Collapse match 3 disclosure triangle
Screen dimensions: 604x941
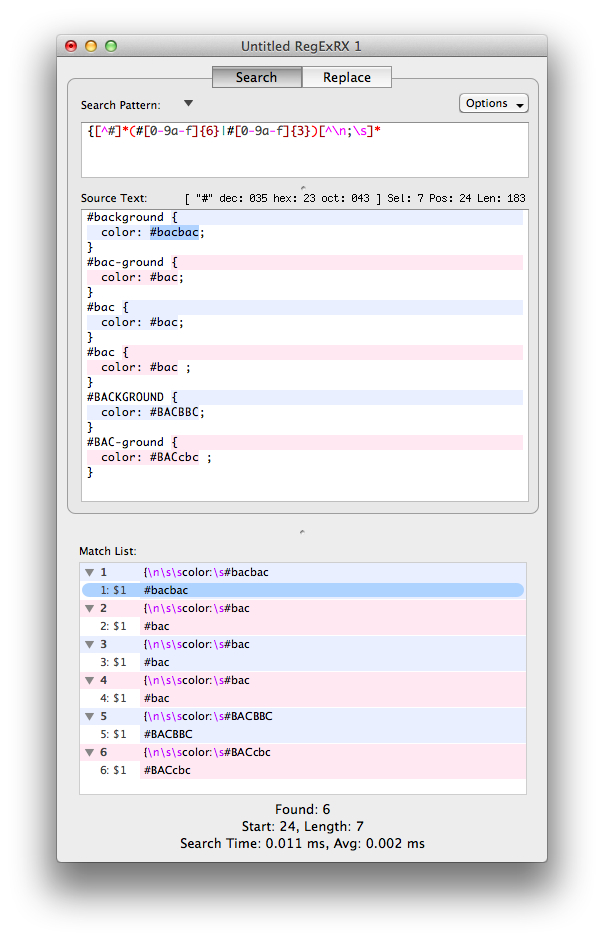(x=89, y=645)
